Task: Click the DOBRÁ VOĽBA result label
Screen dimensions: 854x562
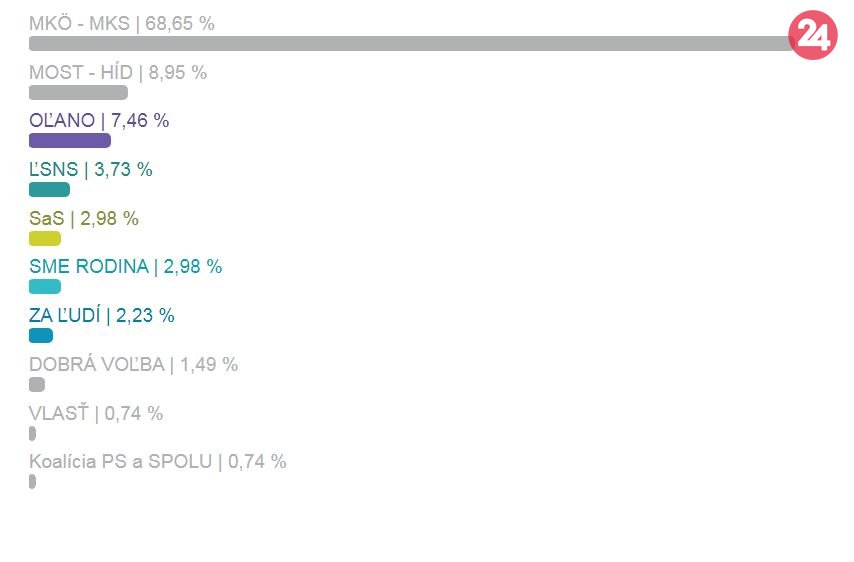Action: point(134,365)
